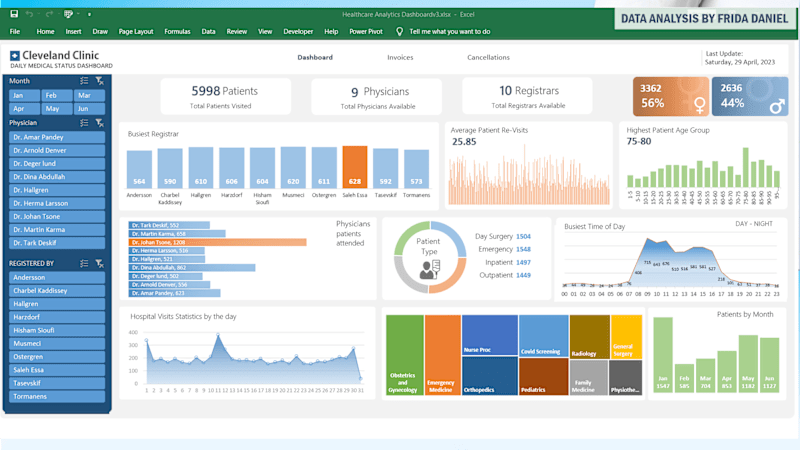The width and height of the screenshot is (800, 450).
Task: Click the Save icon in quick access toolbar
Action: point(14,14)
